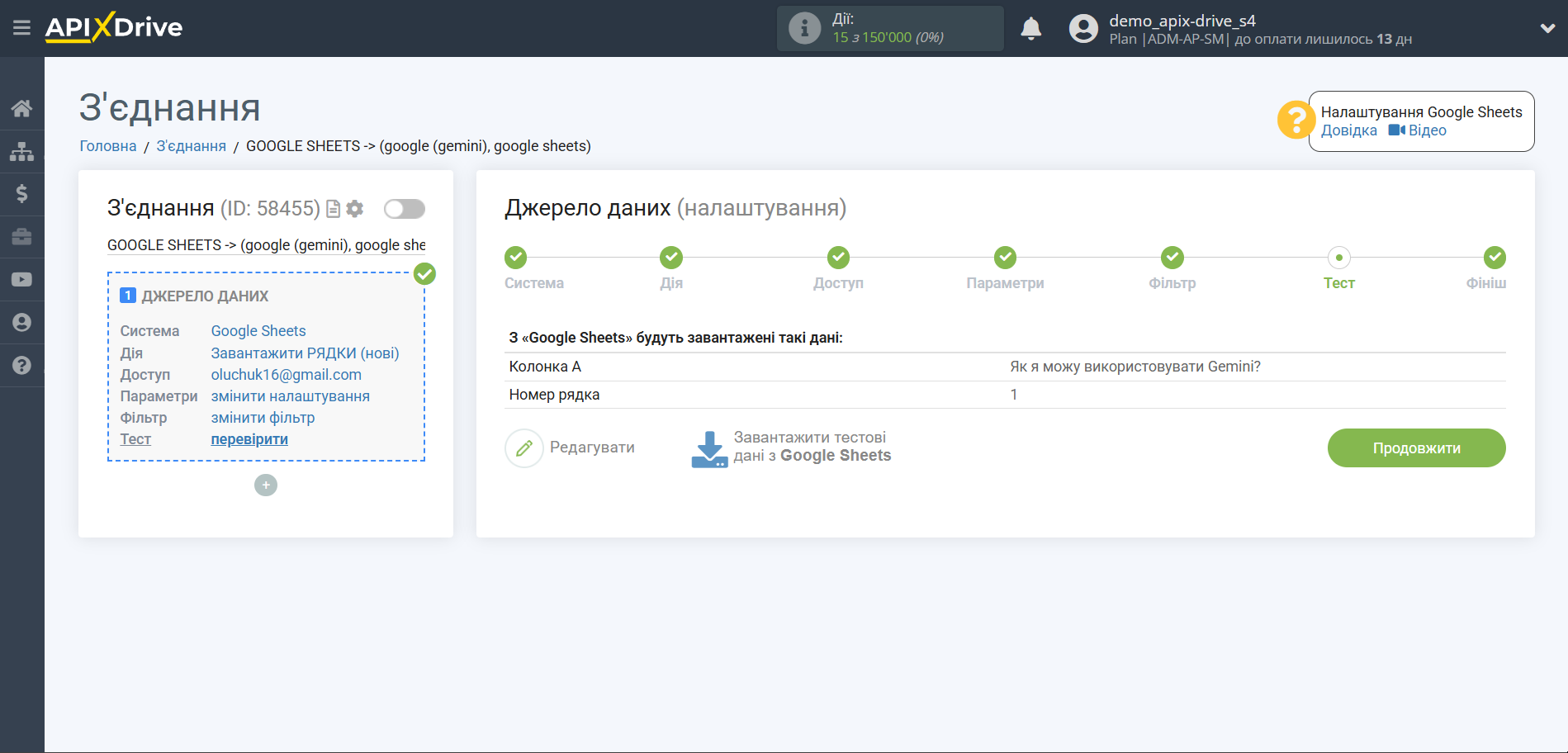
Task: Open billing dollar icon in sidebar
Action: tap(21, 194)
